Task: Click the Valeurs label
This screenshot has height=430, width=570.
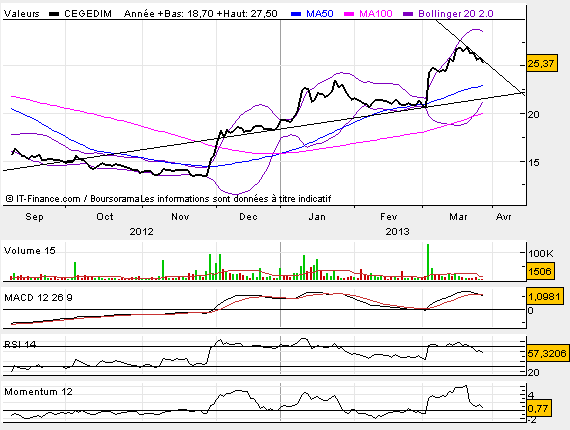Action: point(21,14)
